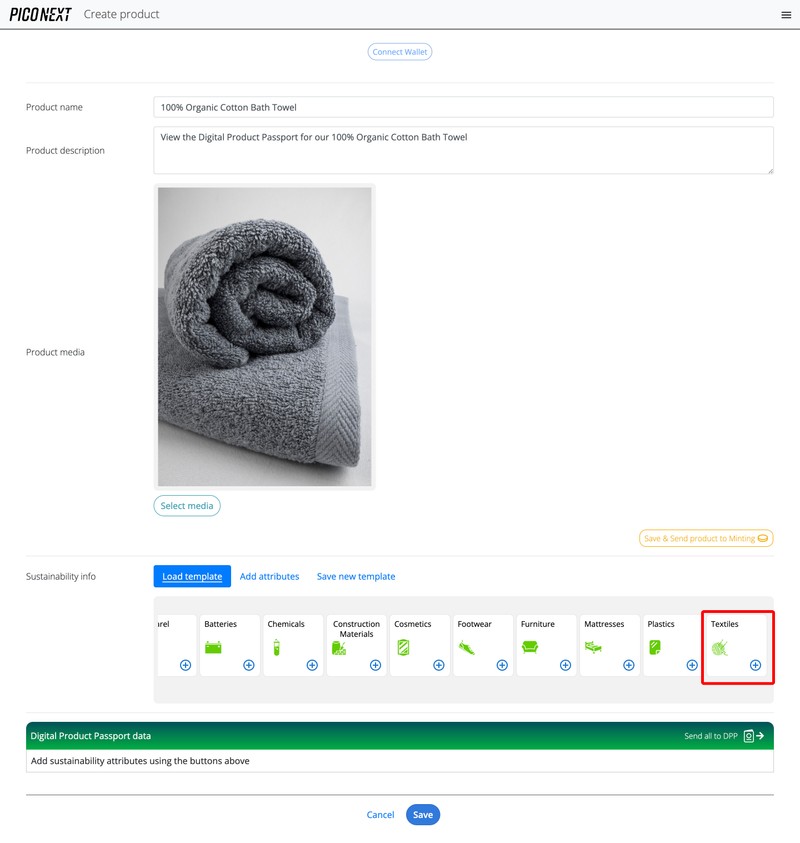Click into the Product name field
800x843 pixels.
coord(464,107)
